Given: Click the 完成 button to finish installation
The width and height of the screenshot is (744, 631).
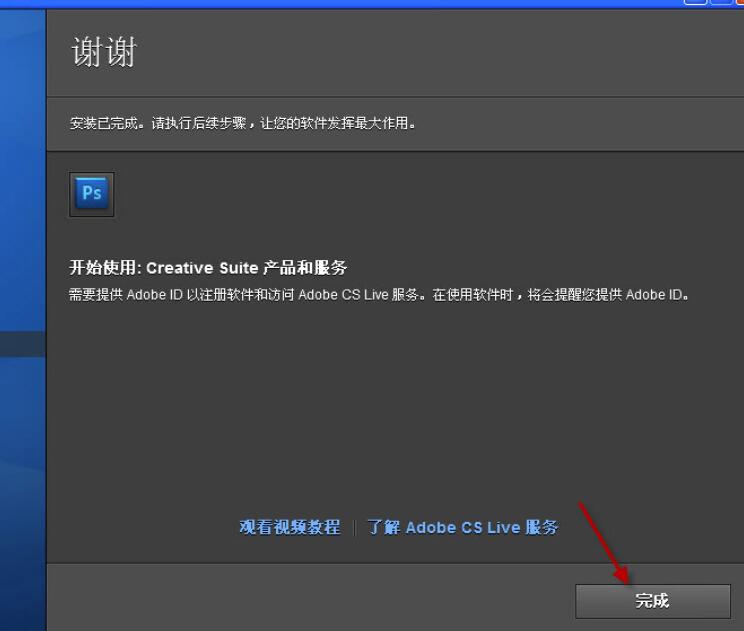Looking at the screenshot, I should point(652,601).
